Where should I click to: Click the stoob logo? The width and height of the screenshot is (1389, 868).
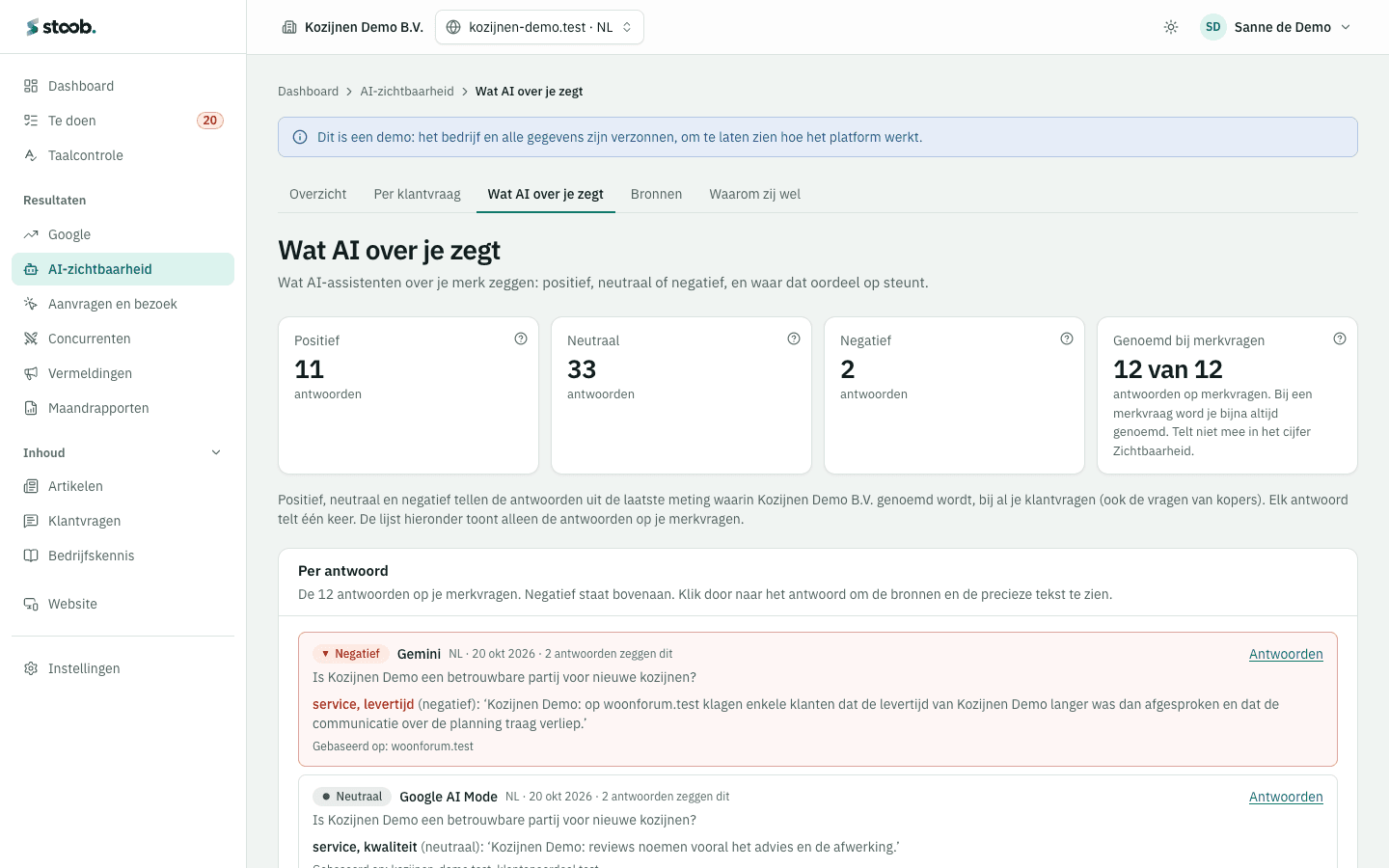pyautogui.click(x=61, y=27)
